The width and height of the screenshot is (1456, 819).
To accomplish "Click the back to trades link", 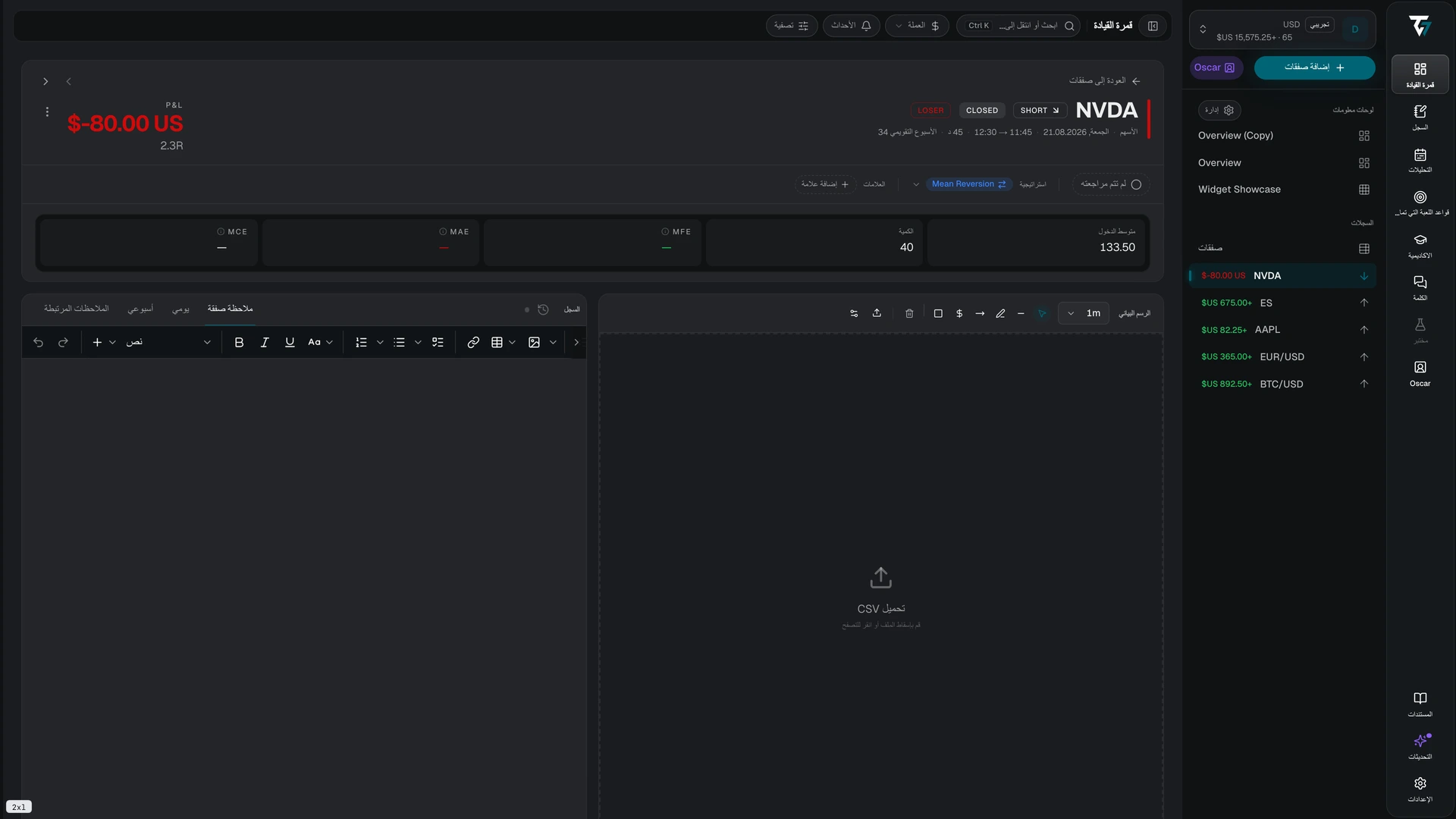I will pos(1105,81).
